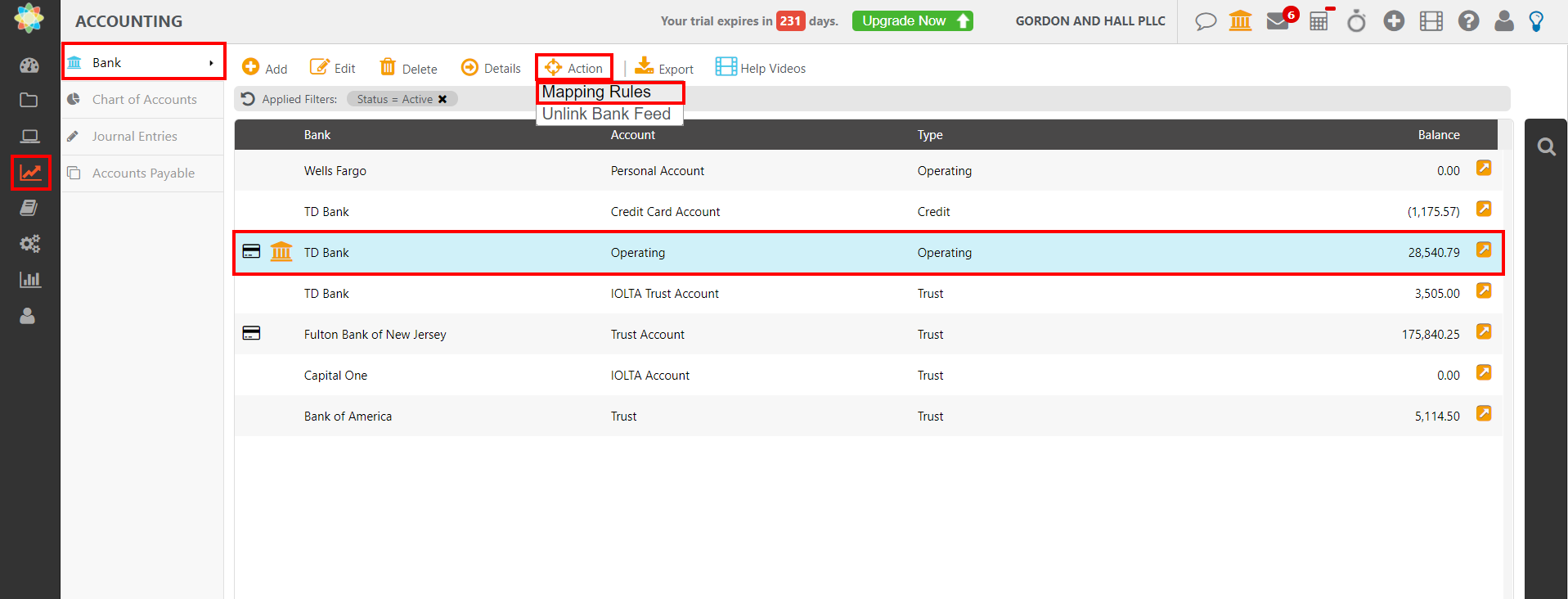Open arrow icon for Wells Fargo row

pyautogui.click(x=1484, y=168)
